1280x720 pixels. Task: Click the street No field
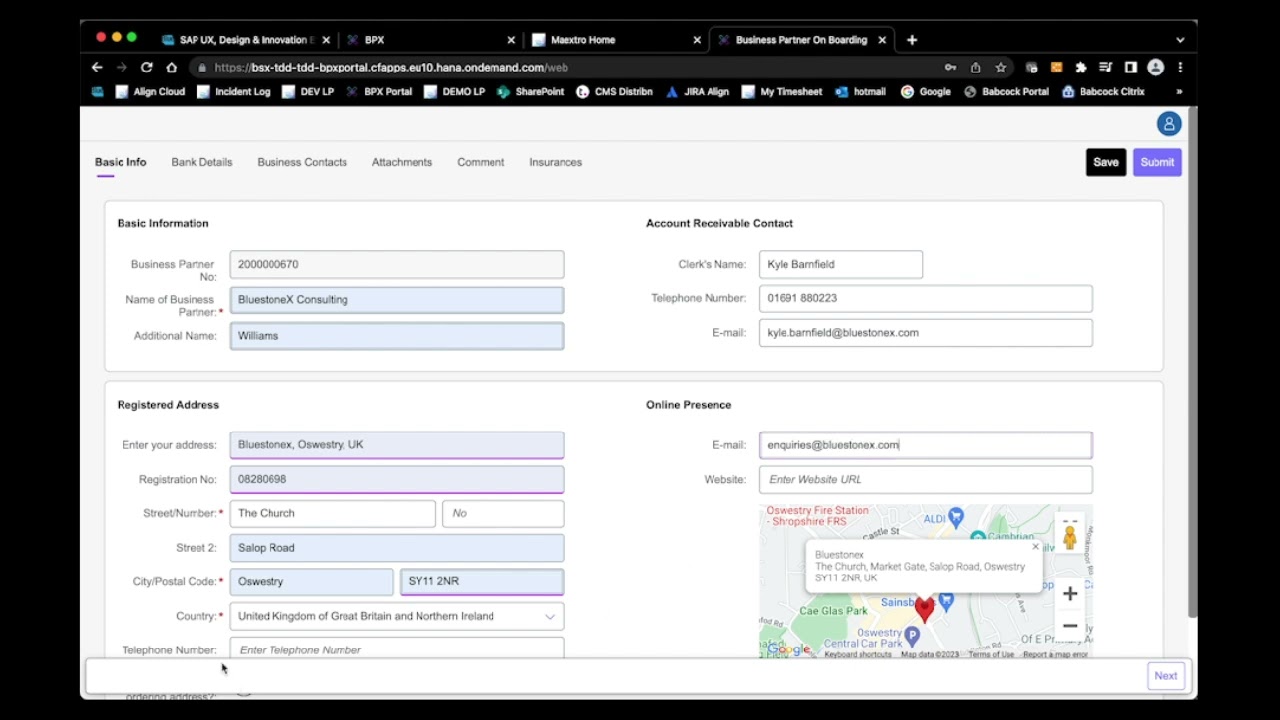503,513
